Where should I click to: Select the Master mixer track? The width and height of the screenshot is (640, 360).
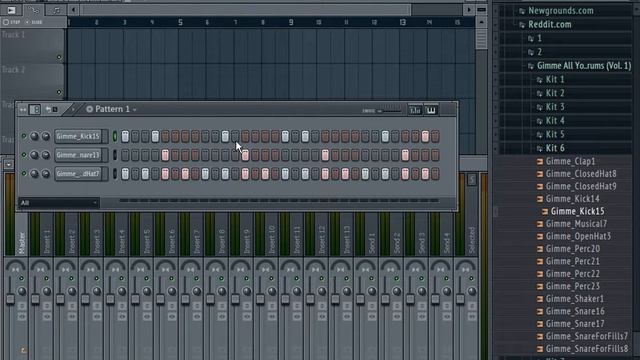pos(22,242)
